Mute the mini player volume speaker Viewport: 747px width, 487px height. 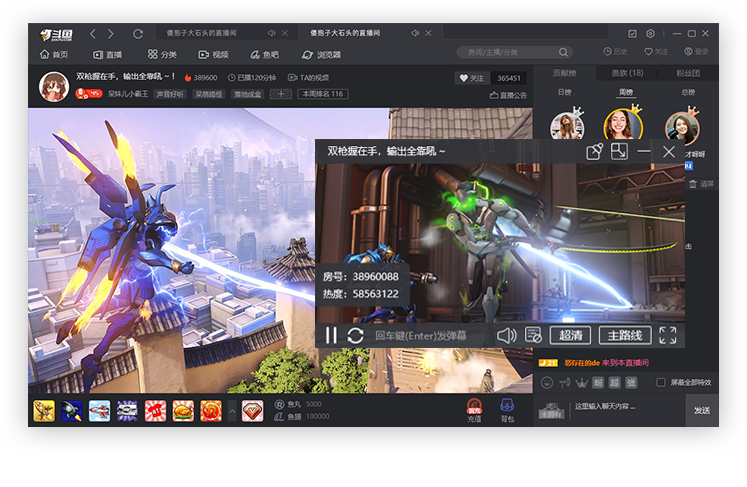pyautogui.click(x=506, y=335)
